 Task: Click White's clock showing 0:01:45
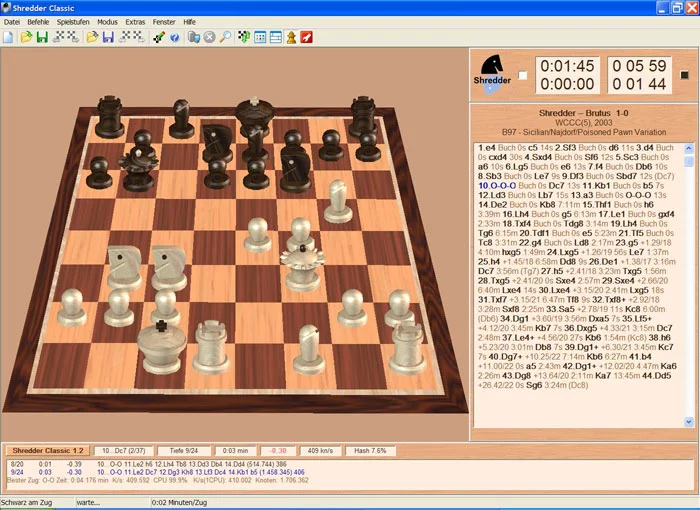[x=567, y=66]
